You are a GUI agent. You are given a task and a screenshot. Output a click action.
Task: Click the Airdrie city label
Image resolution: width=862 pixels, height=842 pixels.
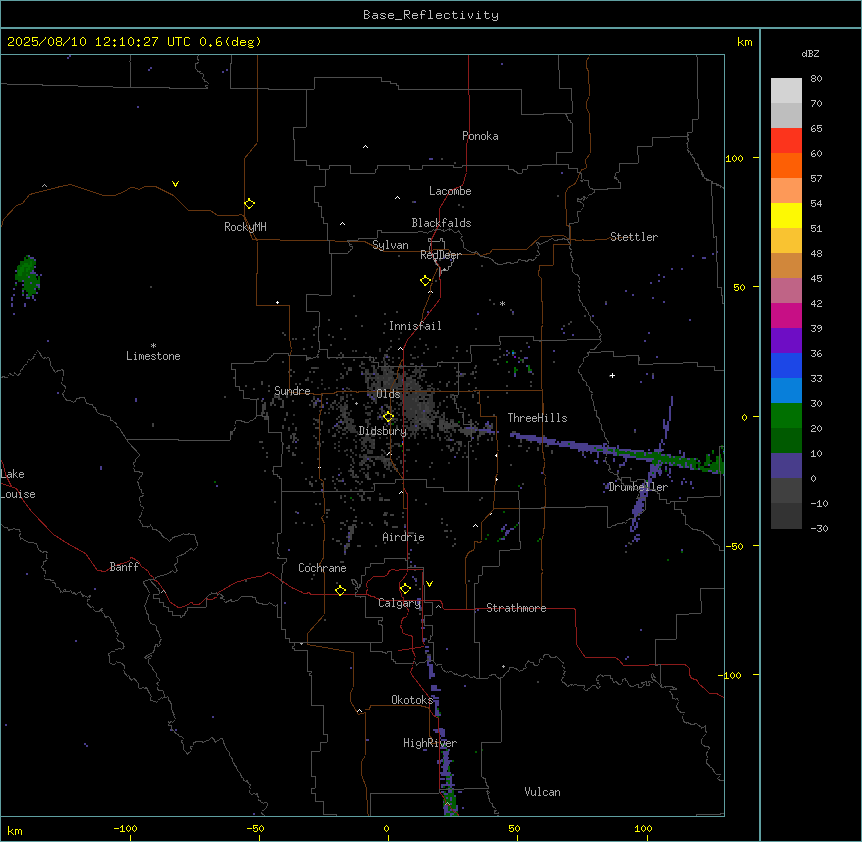(404, 537)
